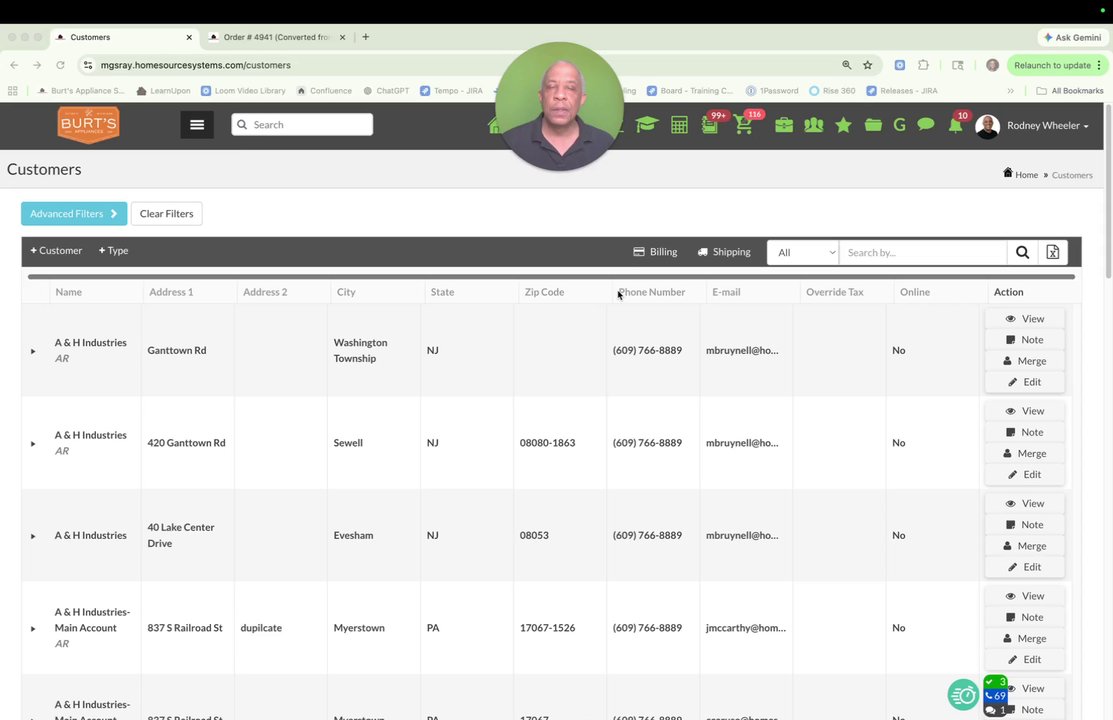1113x720 pixels.
Task: Open the browser extensions puzzle icon
Action: (x=923, y=65)
